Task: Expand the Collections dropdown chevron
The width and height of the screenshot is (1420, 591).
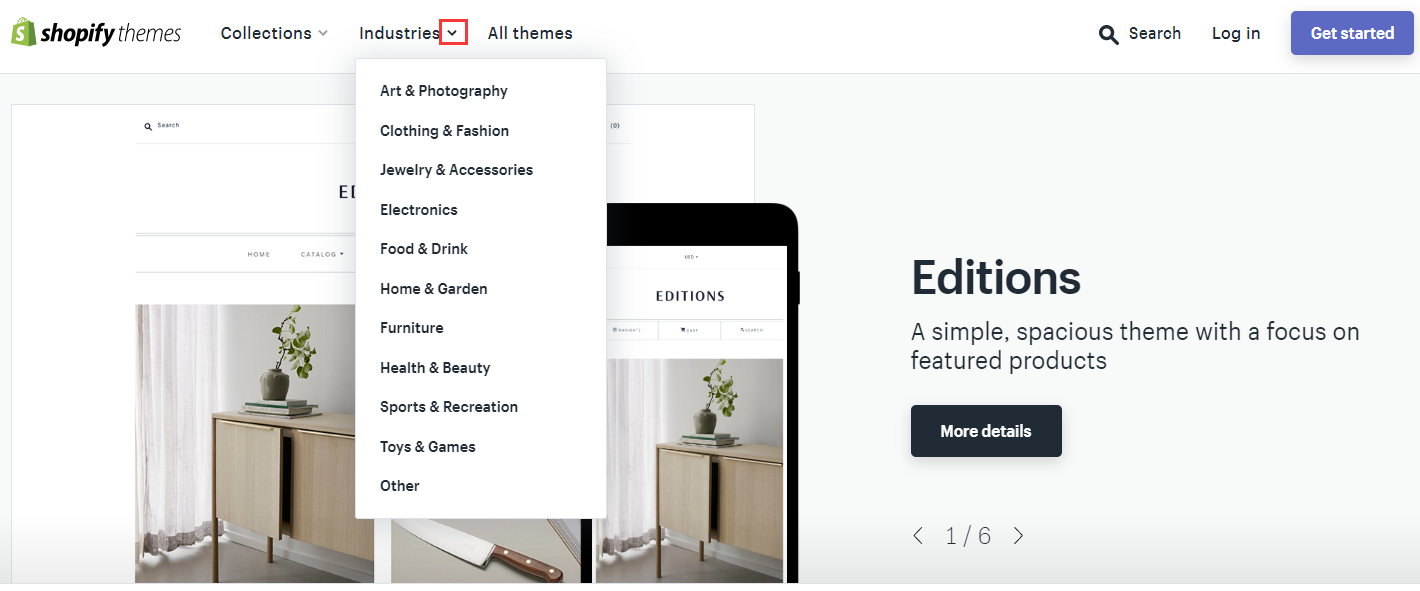Action: [x=323, y=33]
